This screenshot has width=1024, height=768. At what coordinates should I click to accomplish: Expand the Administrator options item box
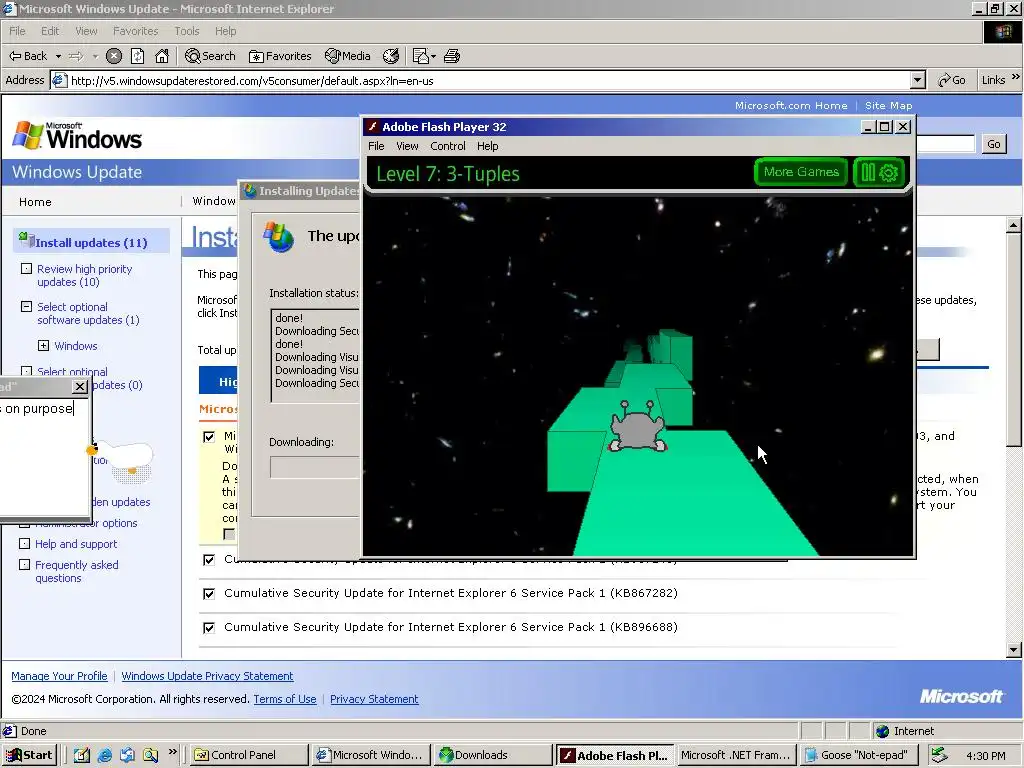24,524
